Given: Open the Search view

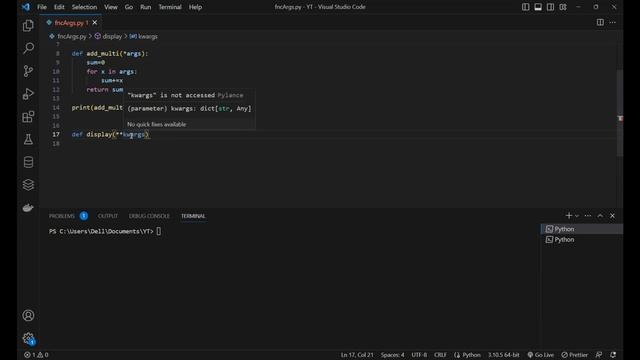Looking at the screenshot, I should pos(28,48).
